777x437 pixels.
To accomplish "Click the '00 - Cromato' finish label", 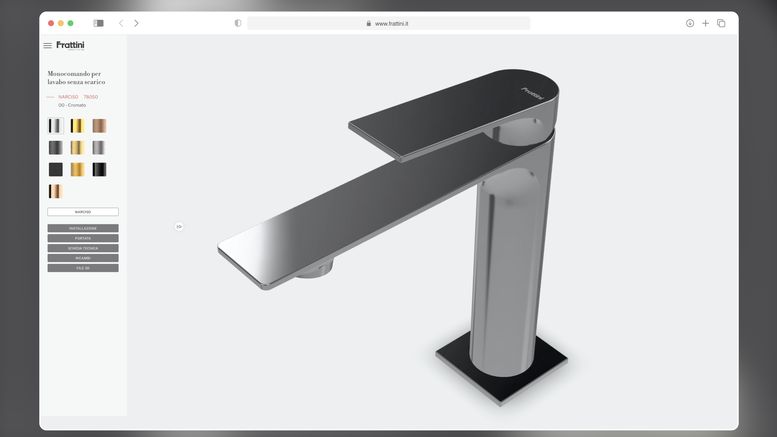I will 72,105.
